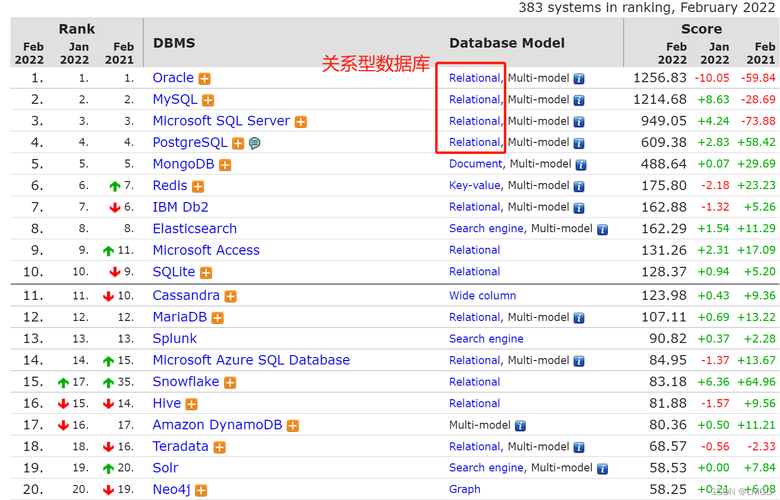The image size is (780, 500).
Task: Click the plus icon next to Oracle
Action: 204,79
